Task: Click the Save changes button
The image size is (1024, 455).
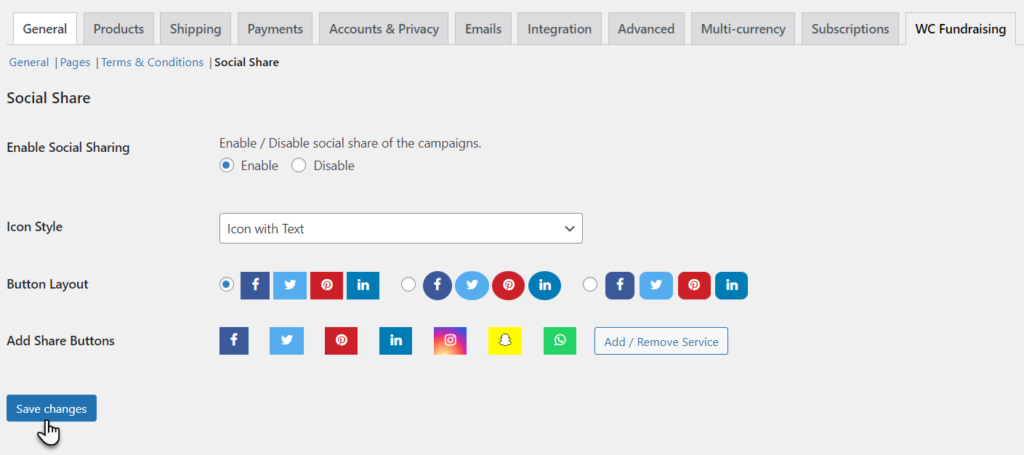Action: pos(52,409)
